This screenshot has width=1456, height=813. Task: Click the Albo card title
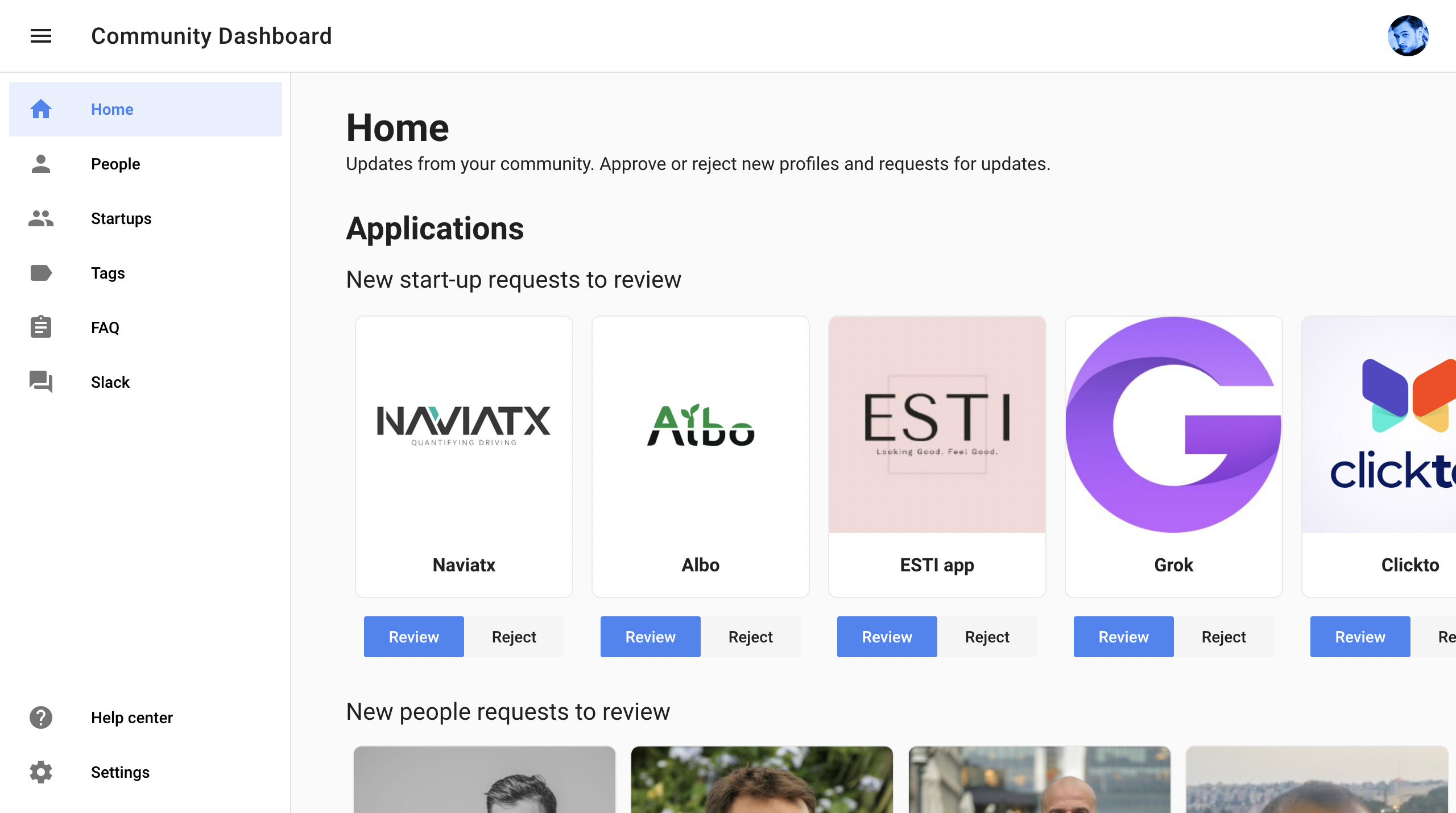pos(701,565)
